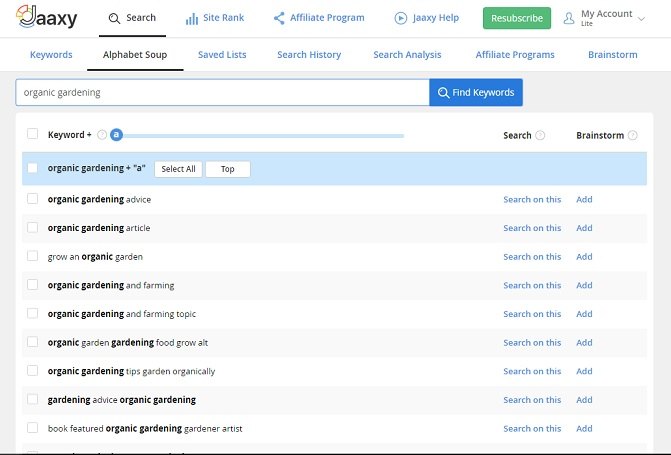Click Search on this for tips garden organically row

point(532,372)
